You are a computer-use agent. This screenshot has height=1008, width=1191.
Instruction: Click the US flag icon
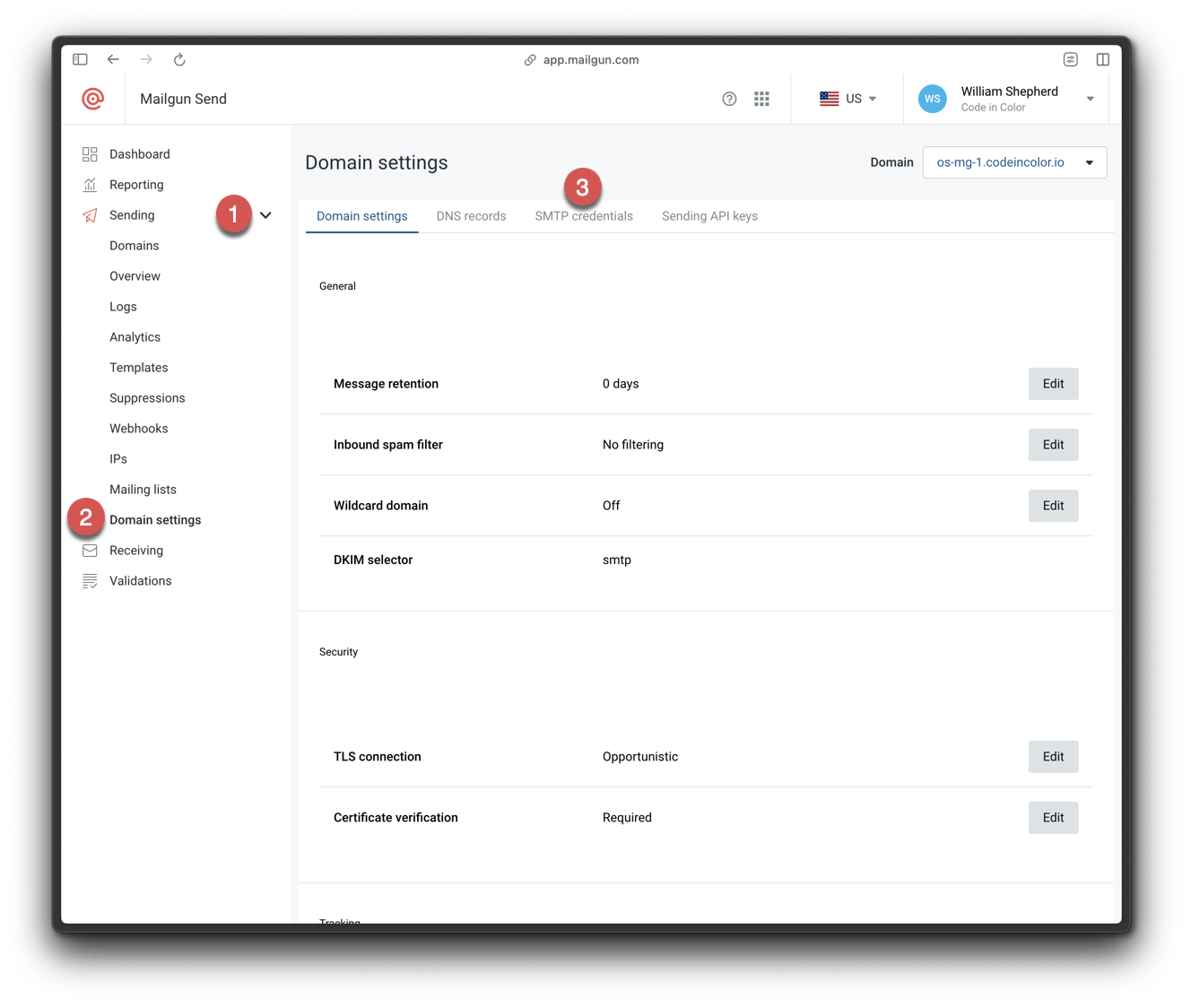pos(829,99)
